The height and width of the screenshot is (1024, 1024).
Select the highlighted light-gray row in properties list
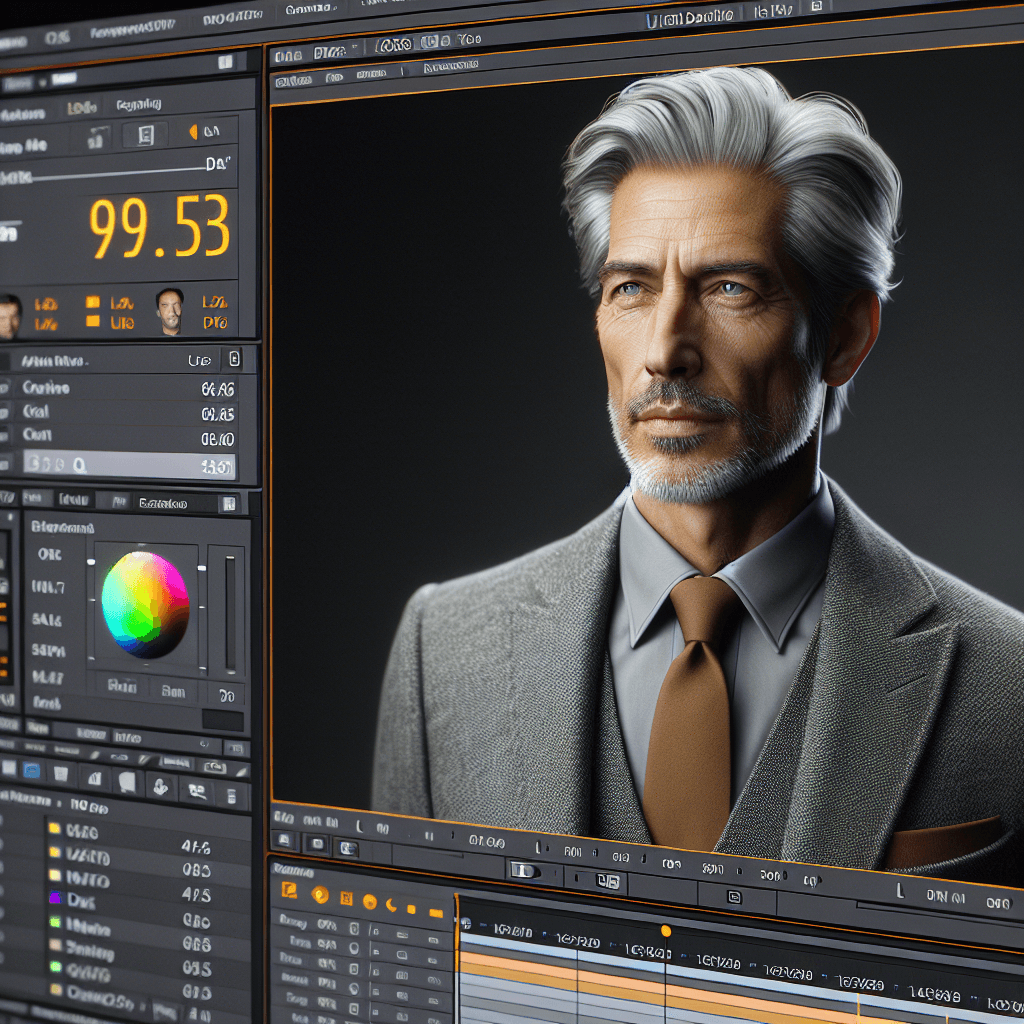click(x=128, y=464)
